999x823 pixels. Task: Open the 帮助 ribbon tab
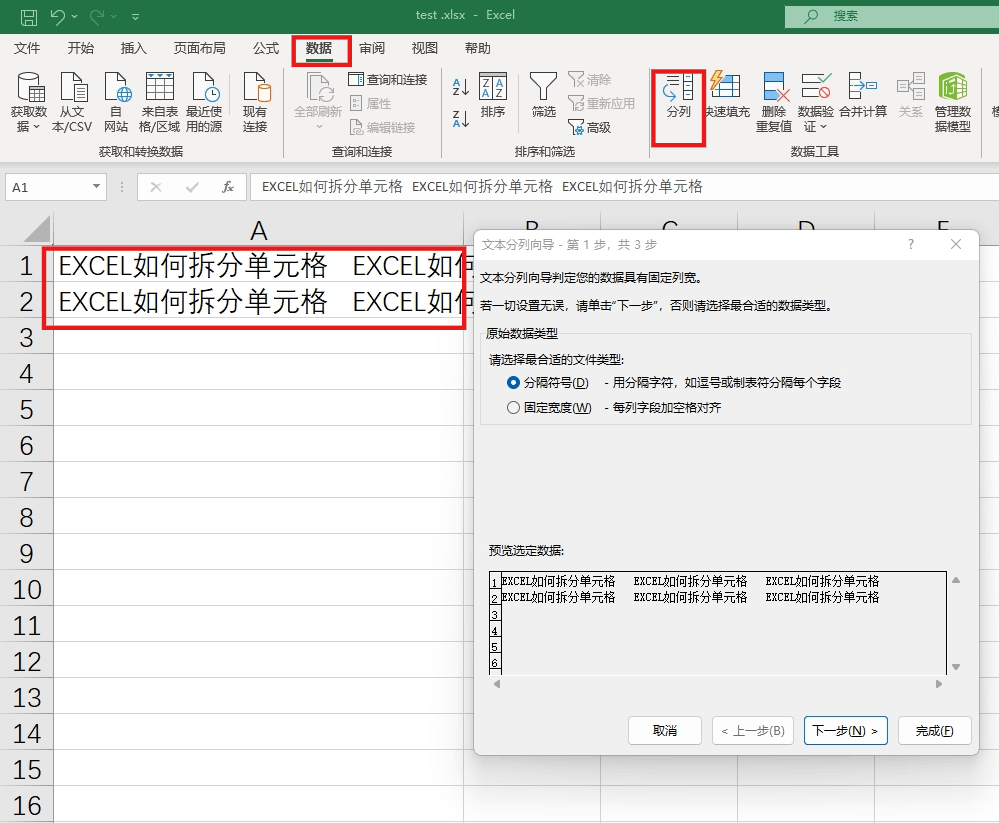[x=478, y=48]
